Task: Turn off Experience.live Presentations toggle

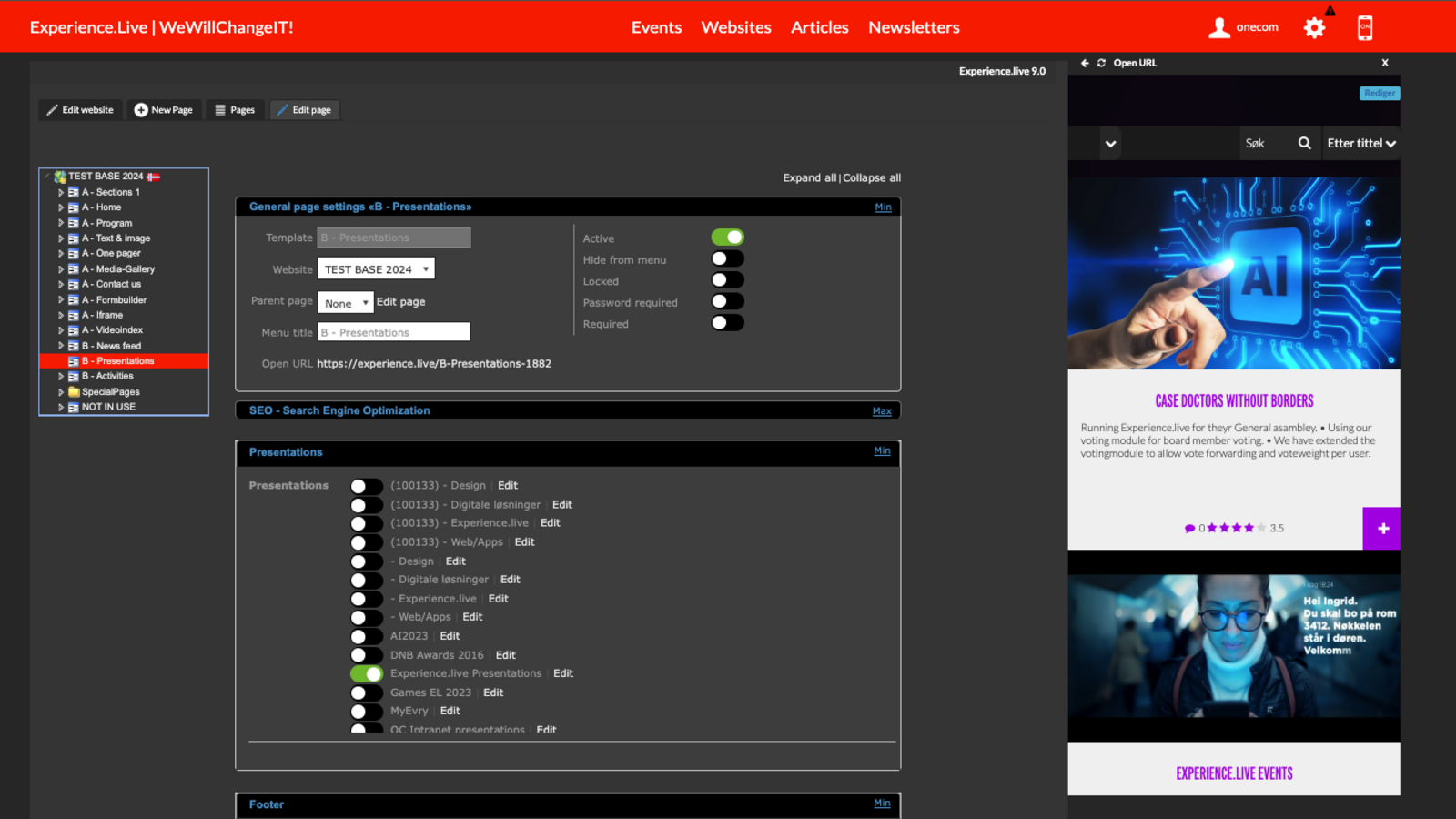Action: [367, 674]
